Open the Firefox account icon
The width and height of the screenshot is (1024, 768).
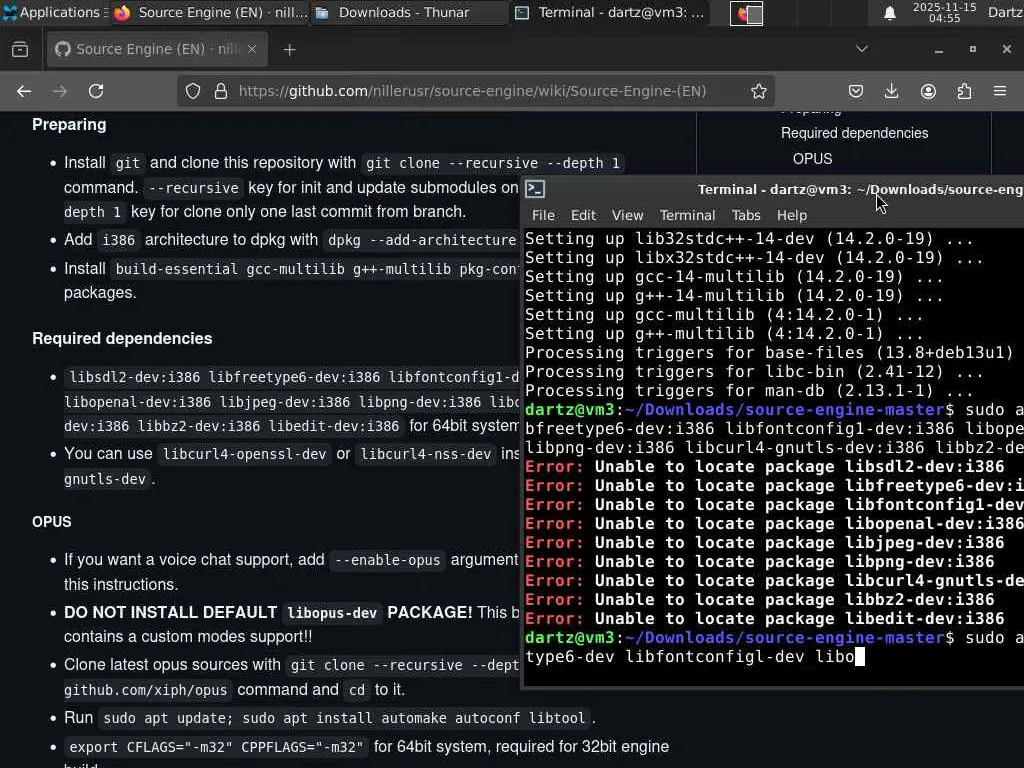tap(928, 91)
